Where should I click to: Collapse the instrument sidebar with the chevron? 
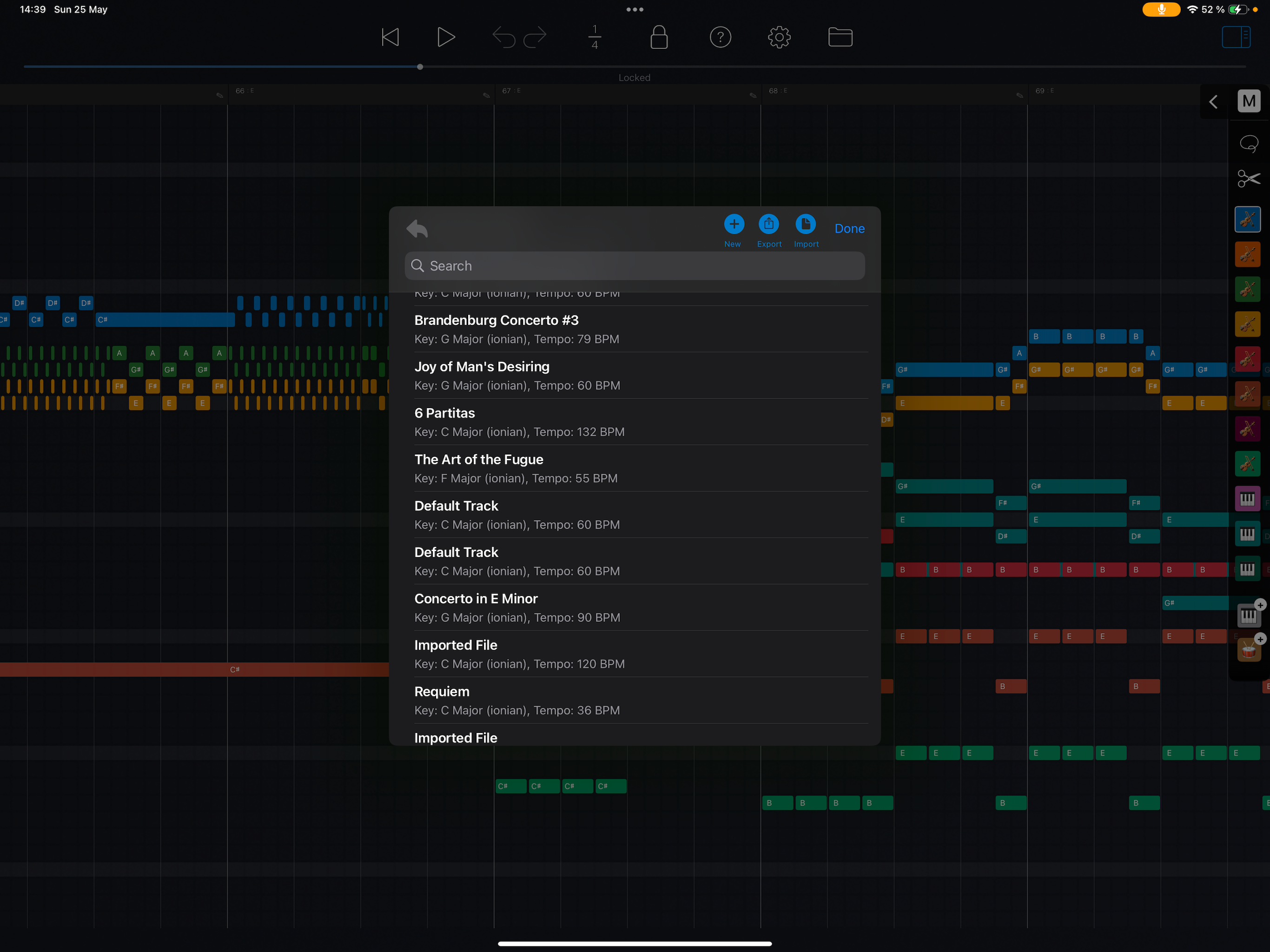click(x=1212, y=102)
